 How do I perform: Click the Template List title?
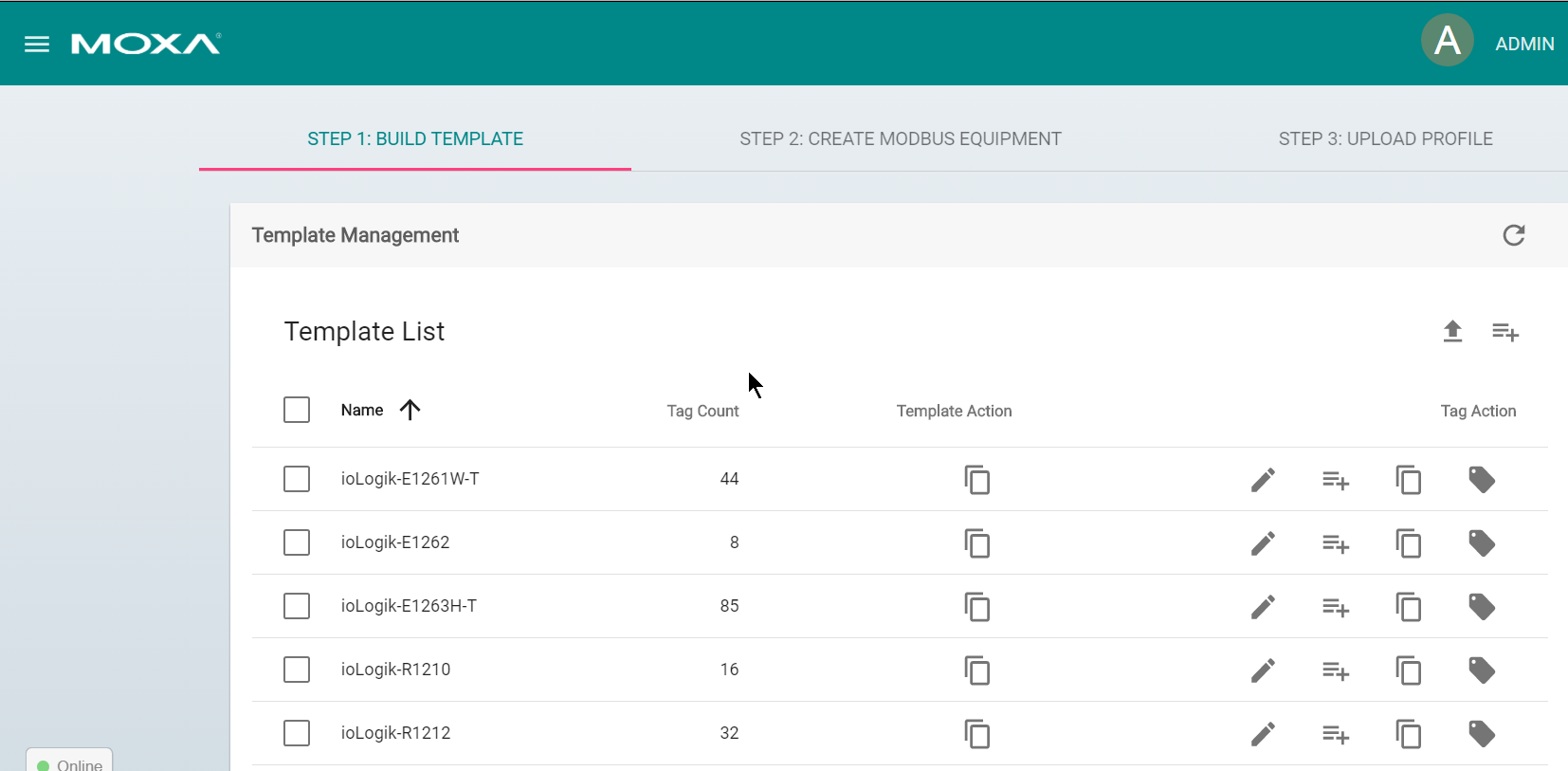[364, 331]
